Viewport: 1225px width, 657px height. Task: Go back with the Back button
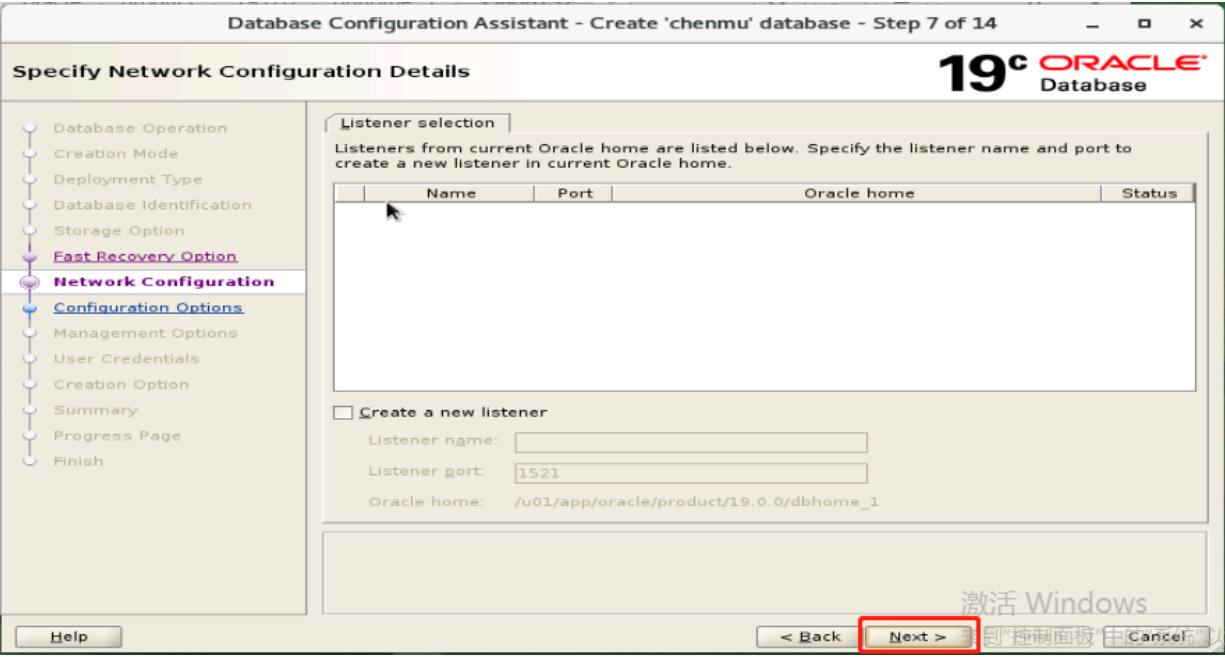click(810, 636)
